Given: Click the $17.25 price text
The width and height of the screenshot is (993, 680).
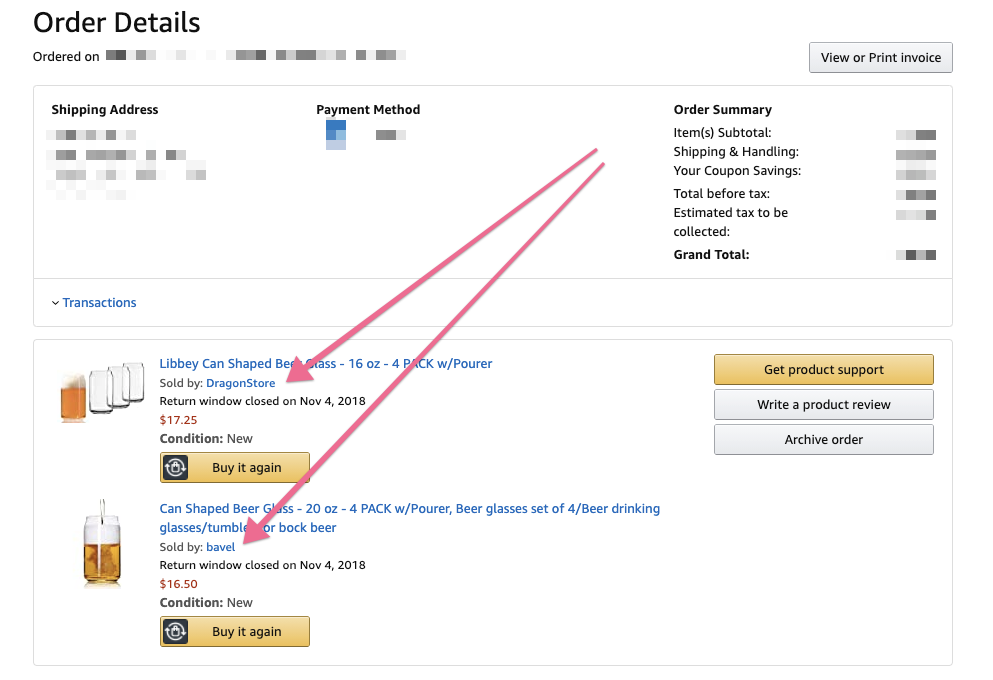Looking at the screenshot, I should 179,420.
